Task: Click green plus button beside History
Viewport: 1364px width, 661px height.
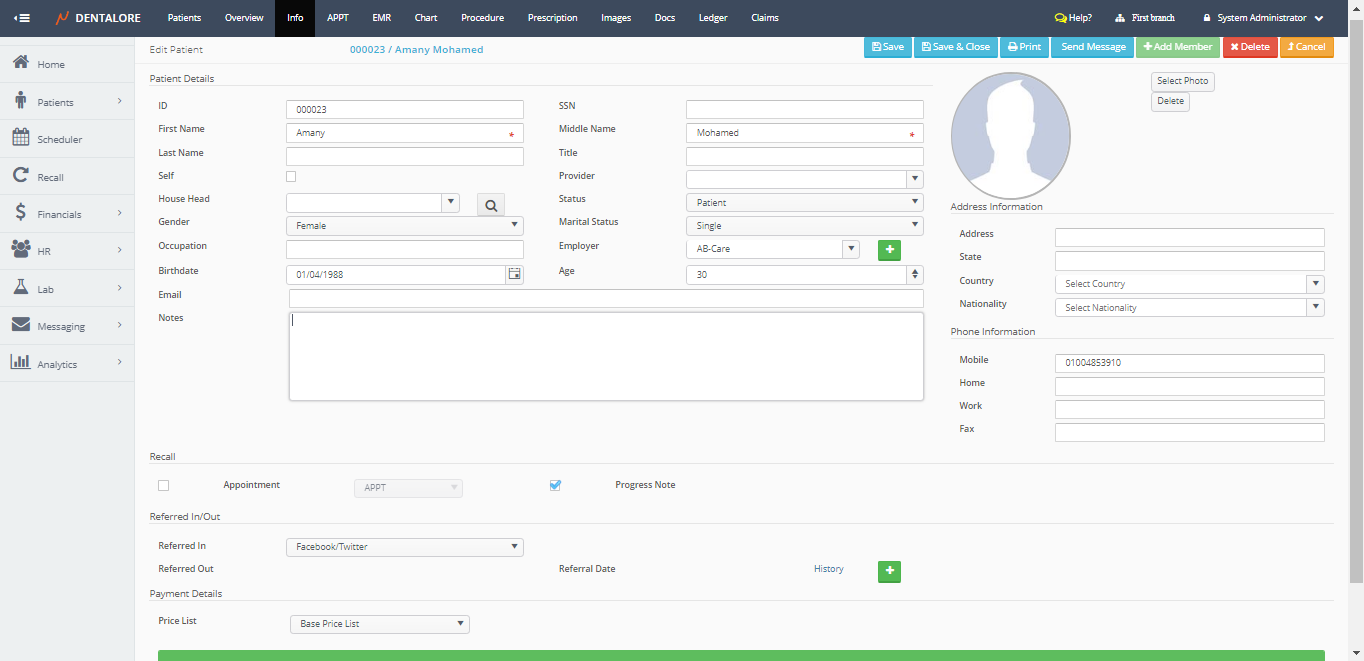Action: pyautogui.click(x=889, y=571)
